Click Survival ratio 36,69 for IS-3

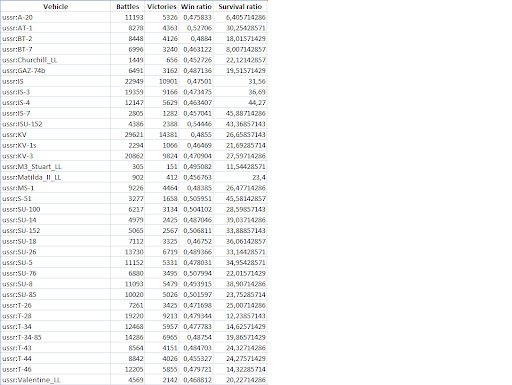click(x=257, y=92)
